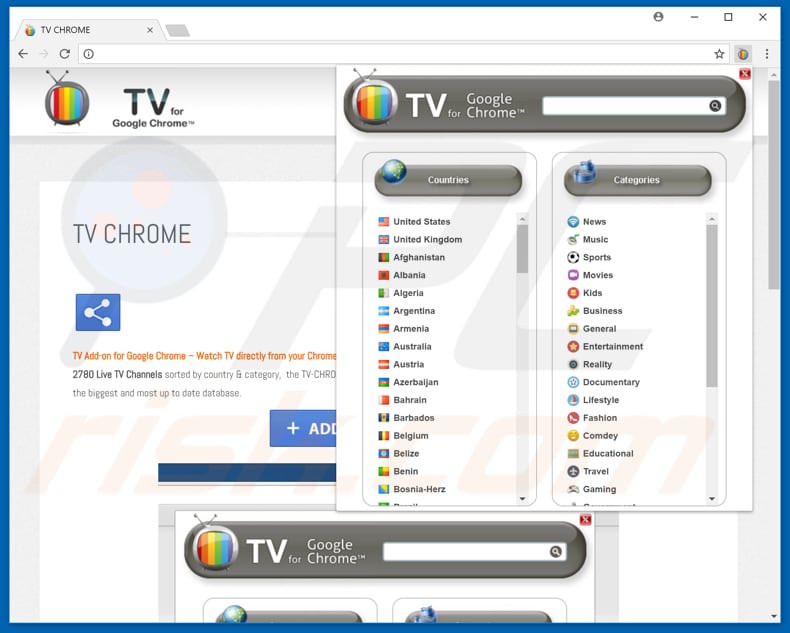
Task: Open the Categories header button
Action: point(637,180)
